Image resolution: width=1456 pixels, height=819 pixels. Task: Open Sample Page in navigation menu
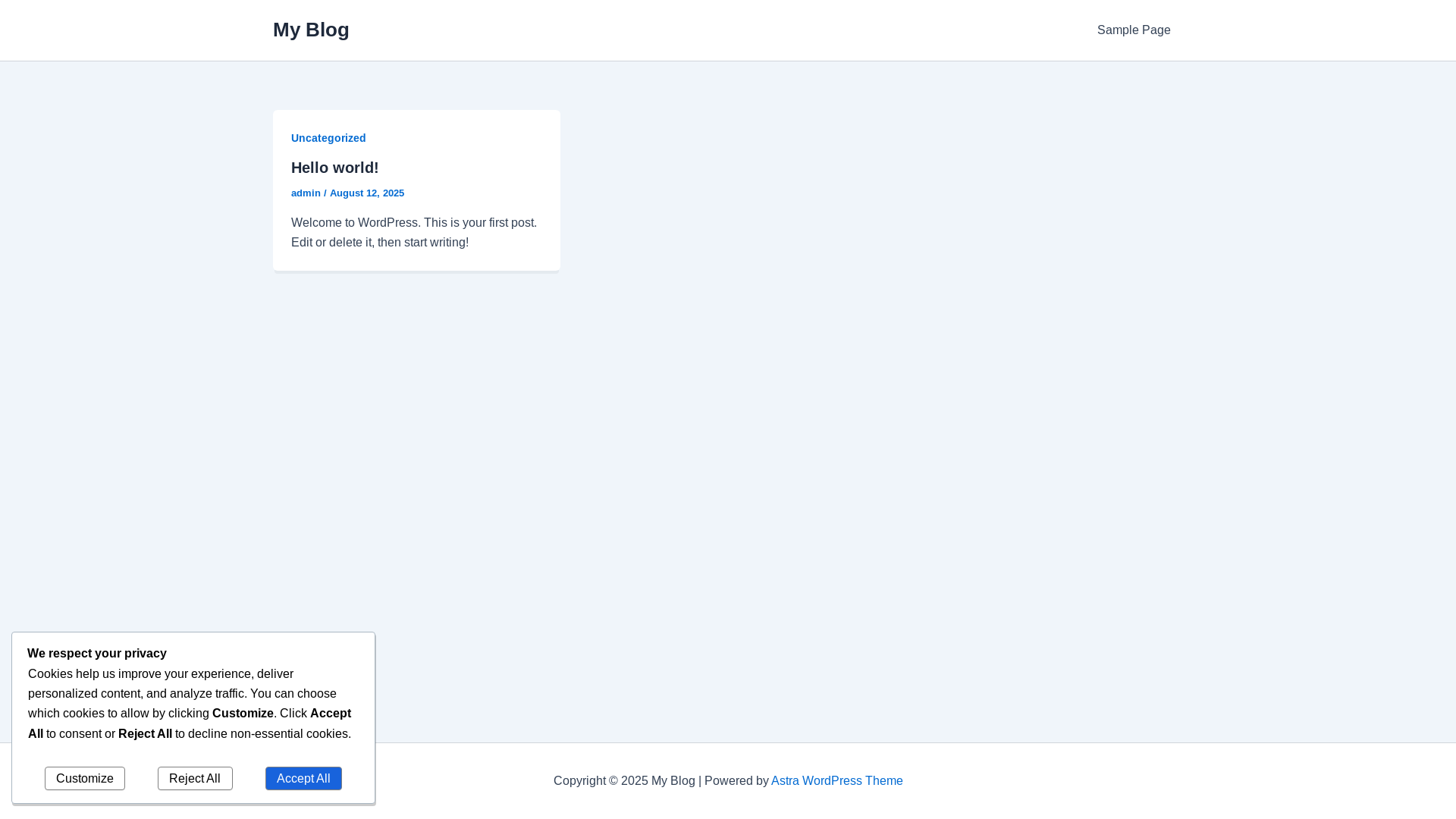(x=1134, y=30)
